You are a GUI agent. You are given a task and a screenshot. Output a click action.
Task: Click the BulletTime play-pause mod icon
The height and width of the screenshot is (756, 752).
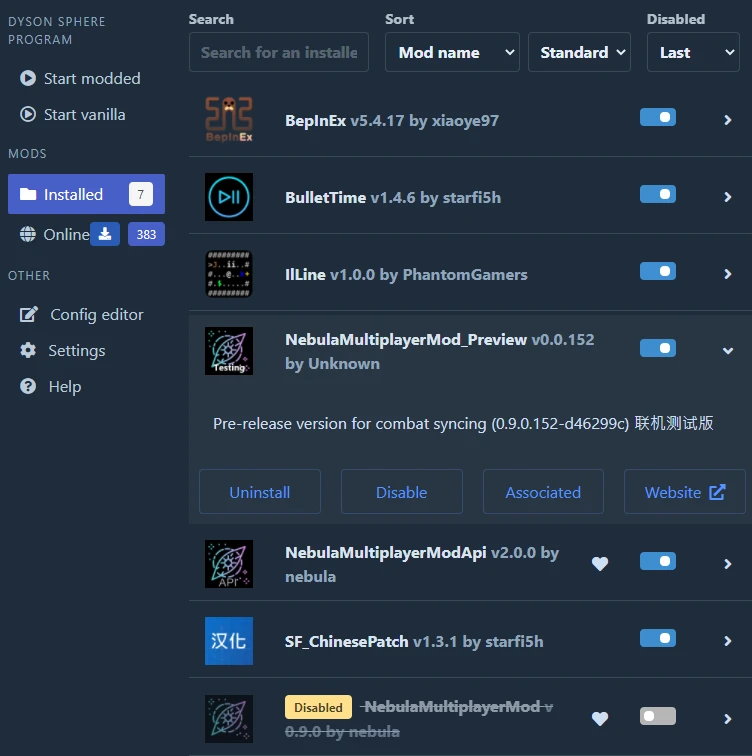click(229, 197)
